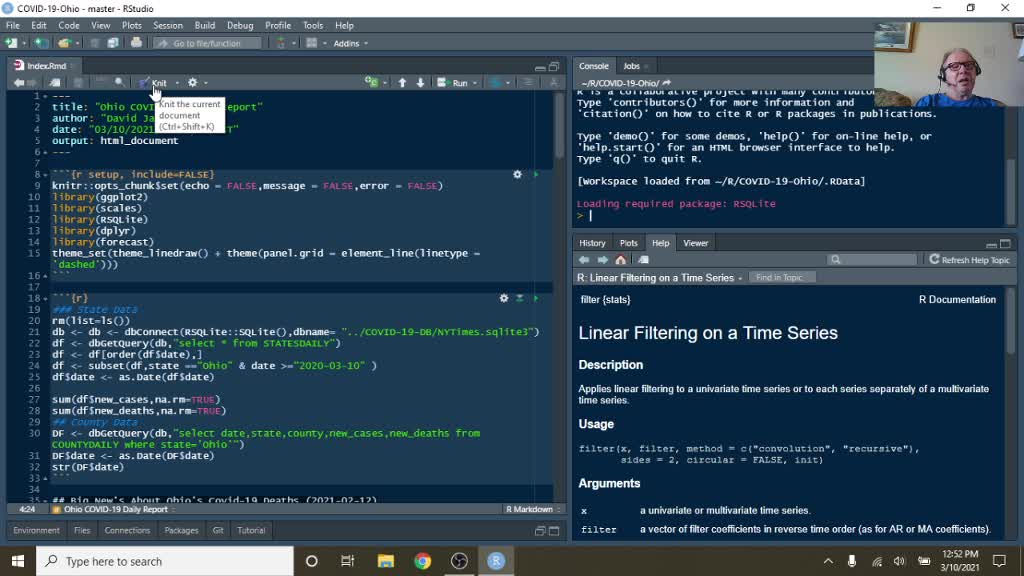This screenshot has width=1024, height=576.
Task: Go back to previous source location
Action: 18,83
